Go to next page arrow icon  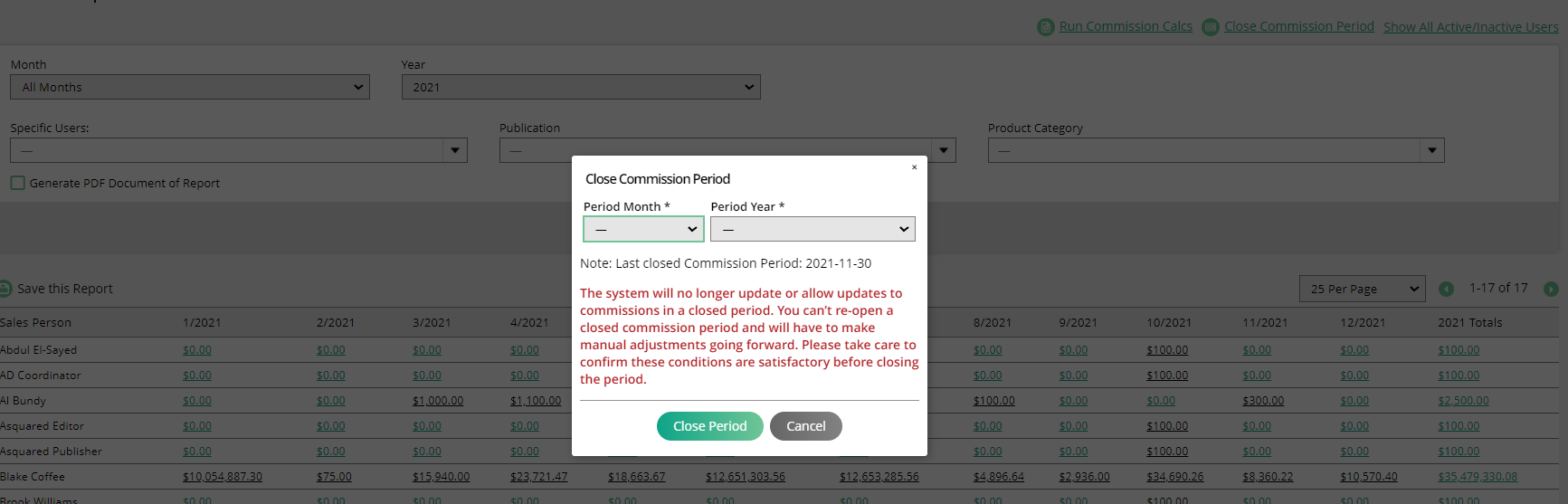click(x=1551, y=289)
